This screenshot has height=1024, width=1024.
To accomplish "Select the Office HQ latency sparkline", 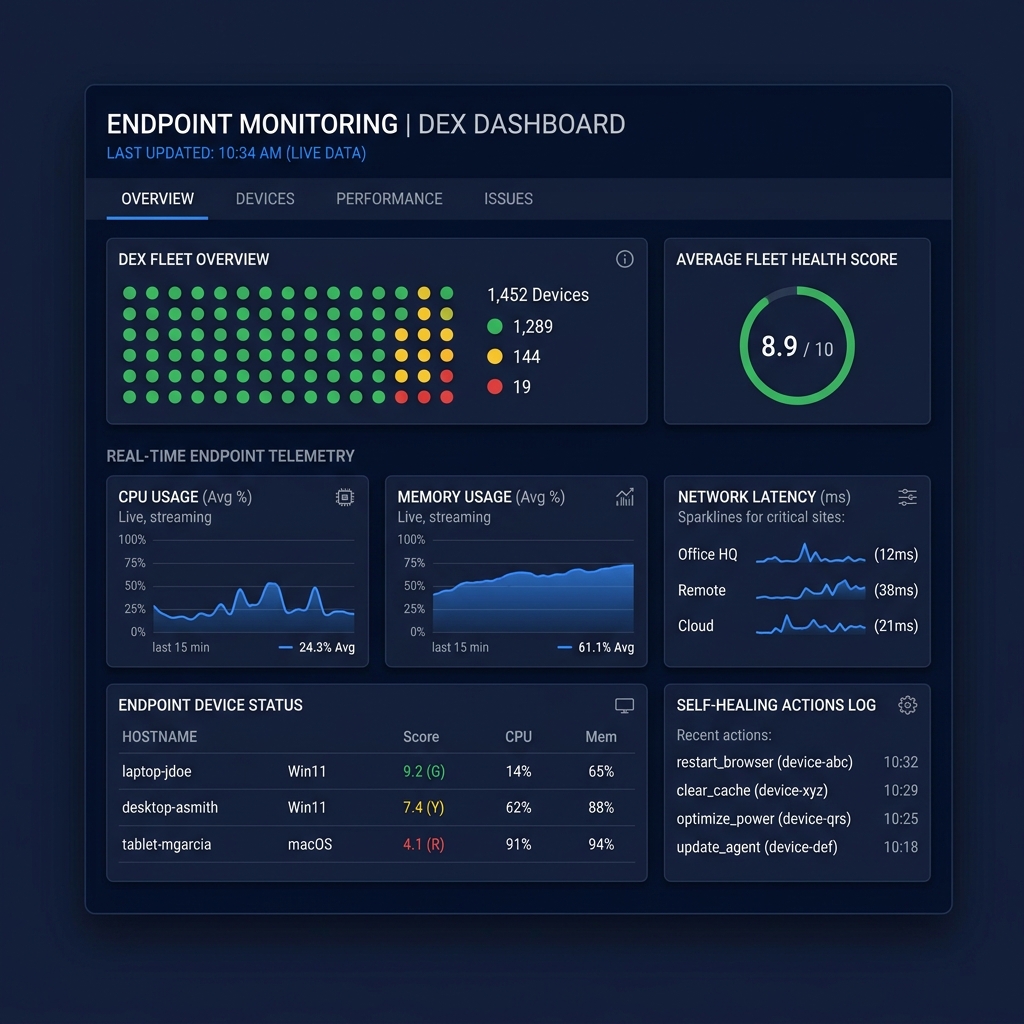I will 810,554.
